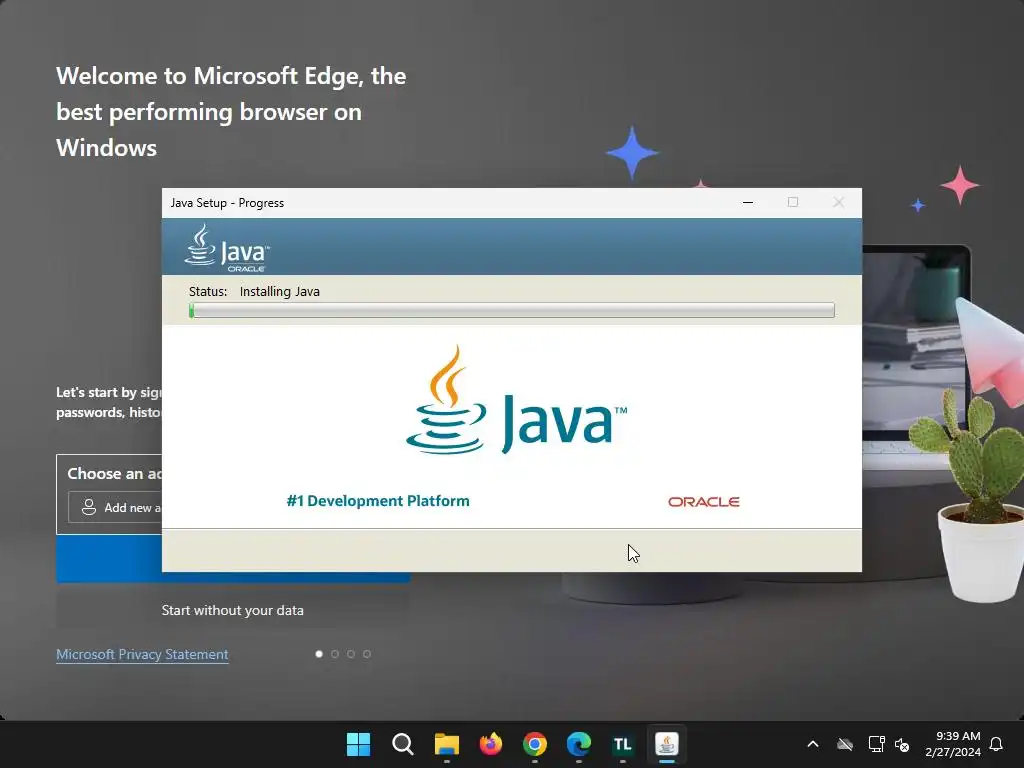Select the fourth page indicator dot
The height and width of the screenshot is (768, 1024).
[x=367, y=654]
